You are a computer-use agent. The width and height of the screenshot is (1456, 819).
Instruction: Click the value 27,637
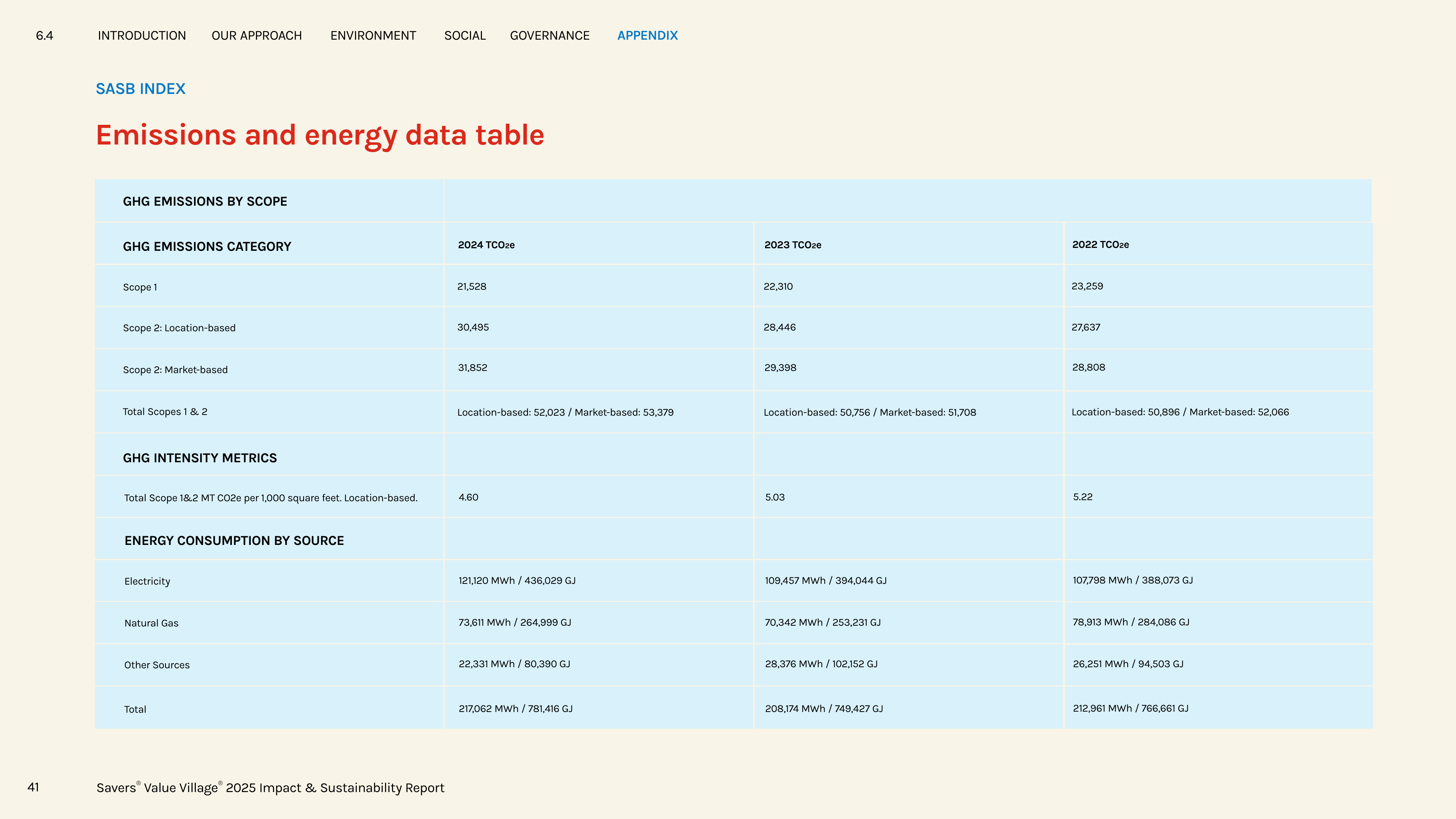pos(1086,327)
